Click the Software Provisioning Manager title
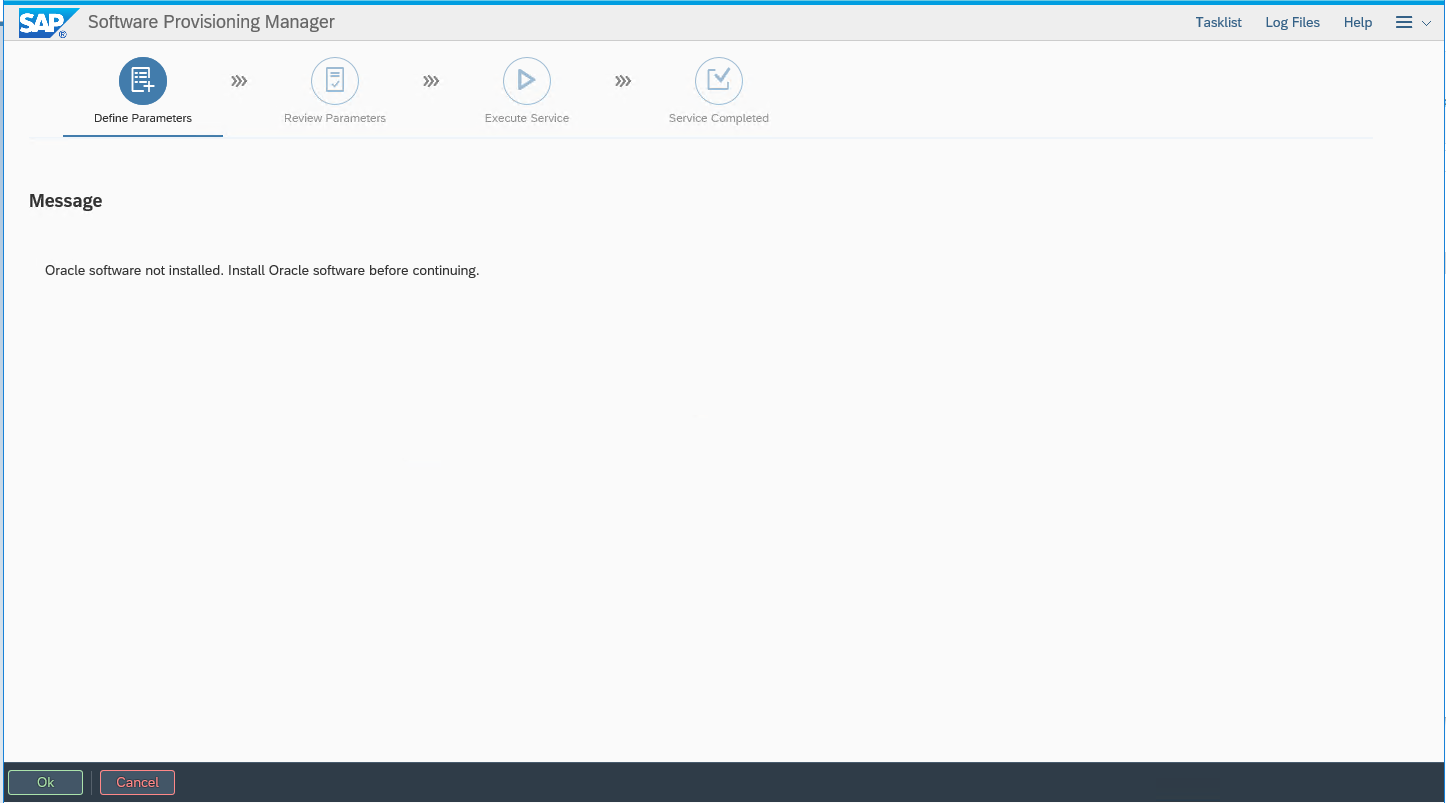The height and width of the screenshot is (803, 1446). tap(211, 22)
